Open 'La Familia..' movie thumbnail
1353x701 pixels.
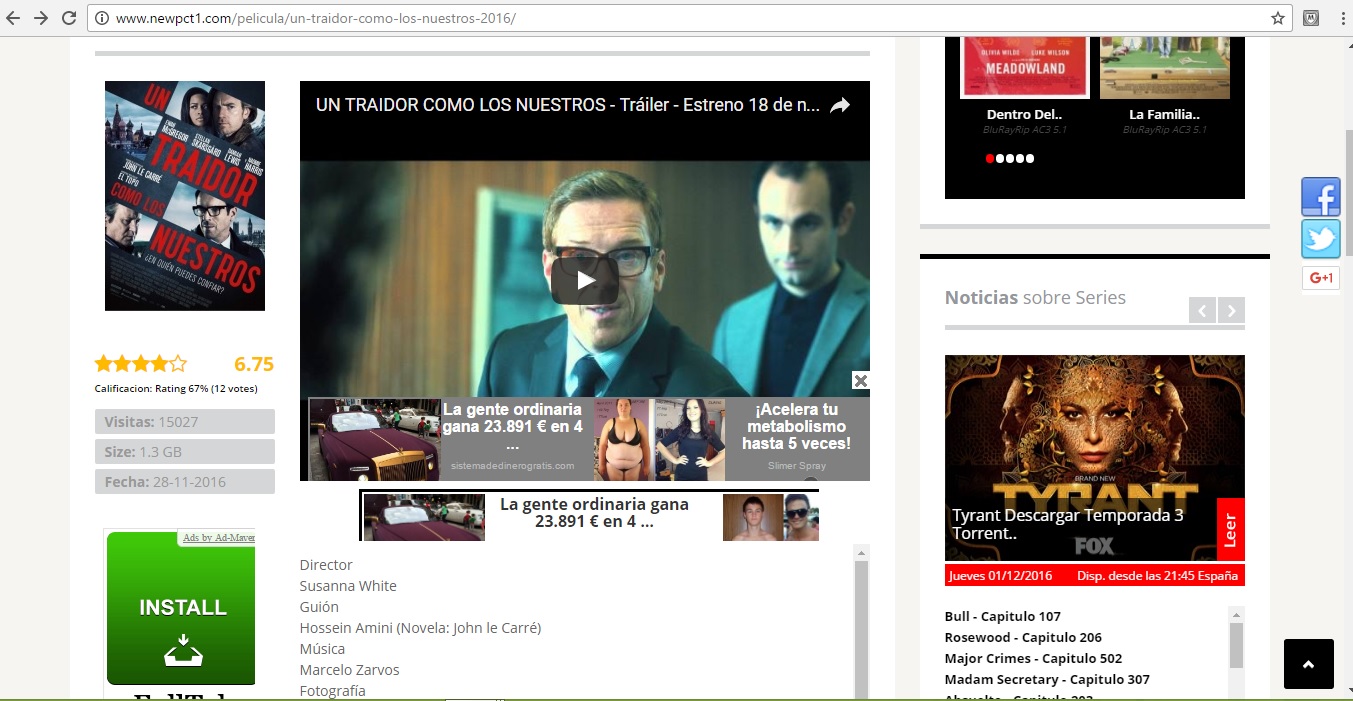click(x=1164, y=68)
